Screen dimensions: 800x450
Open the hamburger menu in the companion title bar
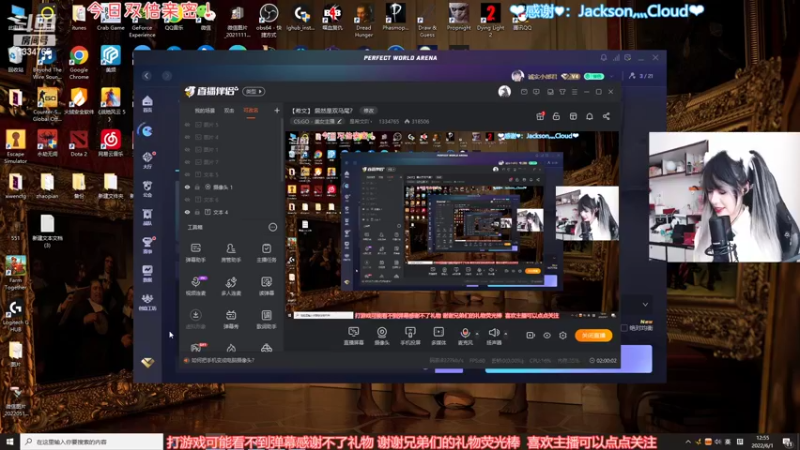pyautogui.click(x=574, y=92)
